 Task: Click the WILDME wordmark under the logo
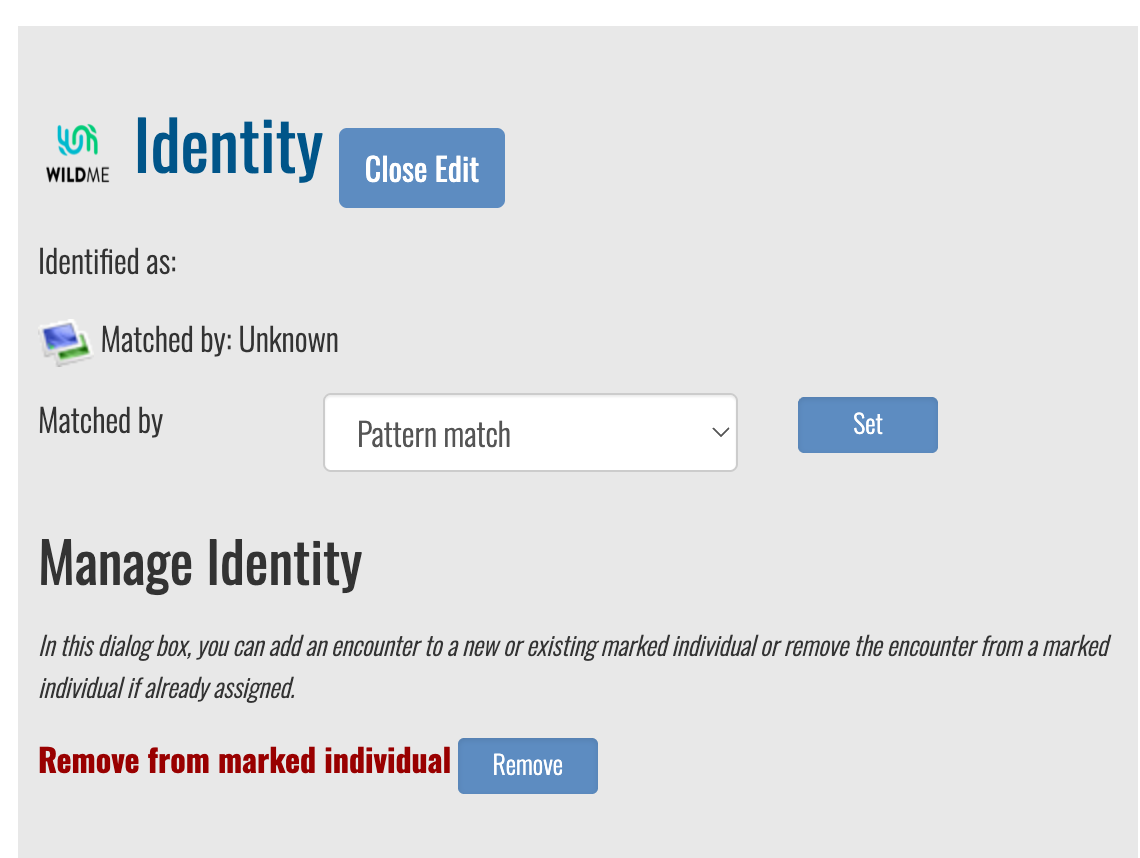[x=78, y=175]
